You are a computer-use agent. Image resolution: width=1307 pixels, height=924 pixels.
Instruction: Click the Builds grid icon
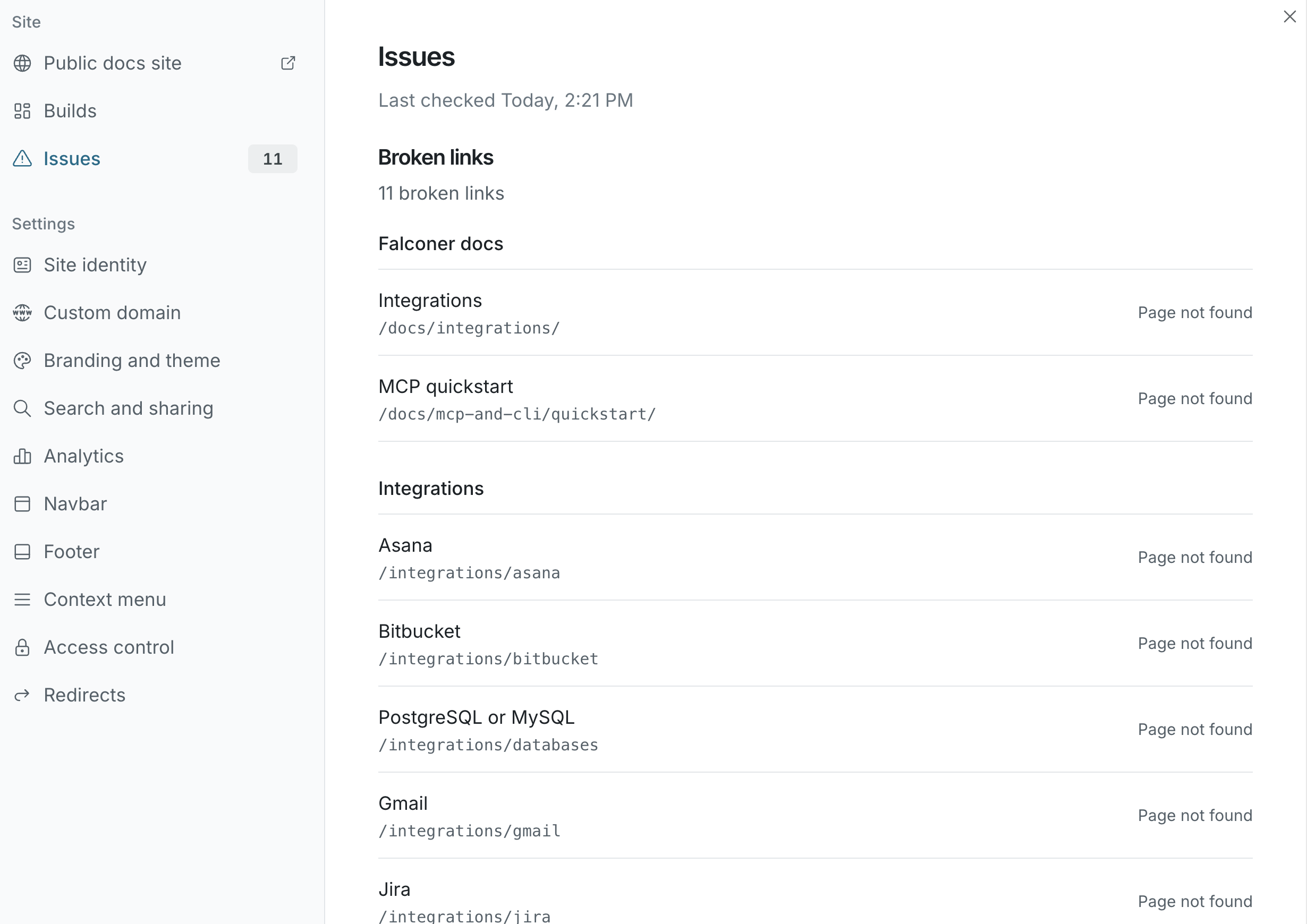point(22,111)
